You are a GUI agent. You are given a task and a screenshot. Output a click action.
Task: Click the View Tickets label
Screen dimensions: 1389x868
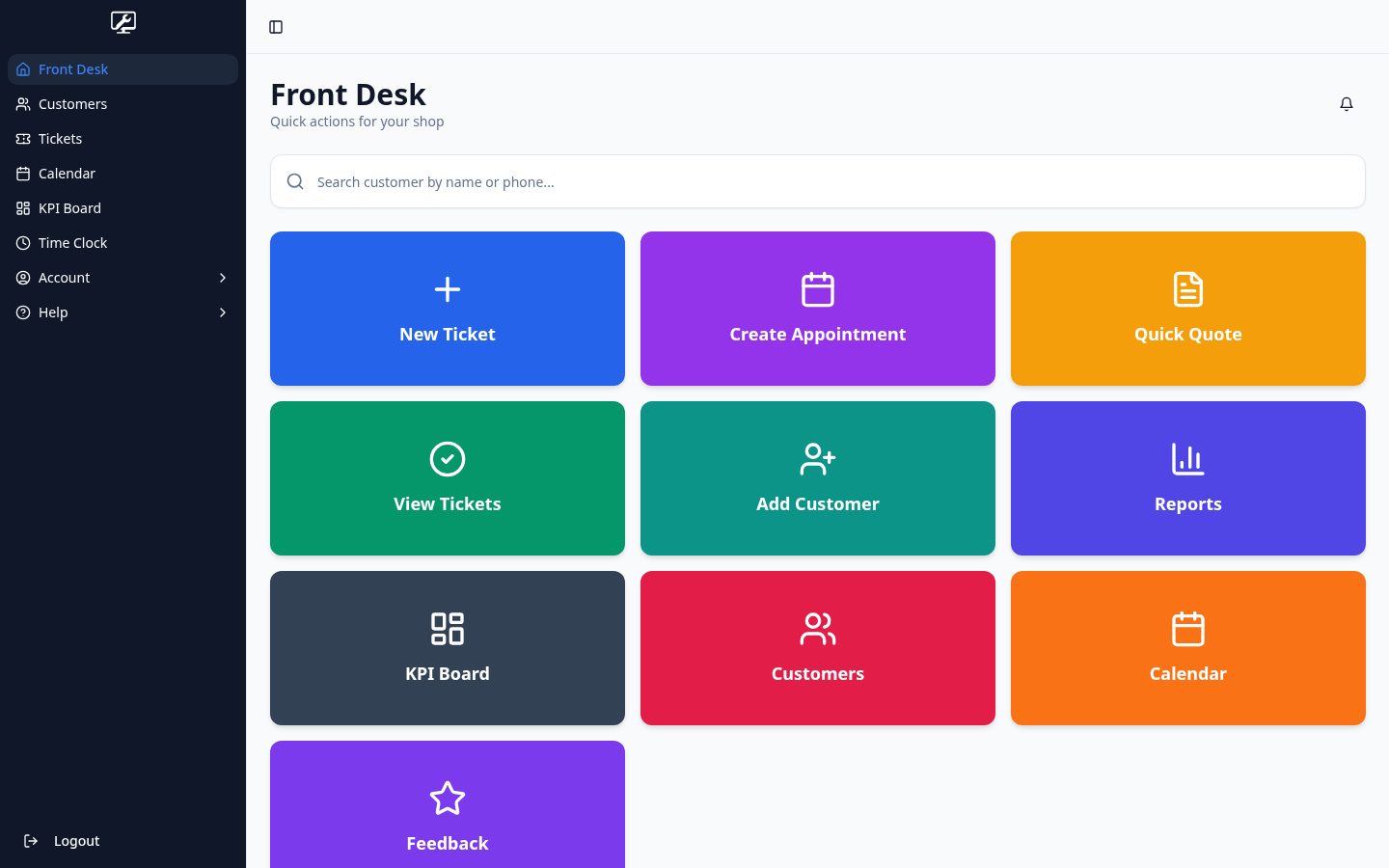448,504
